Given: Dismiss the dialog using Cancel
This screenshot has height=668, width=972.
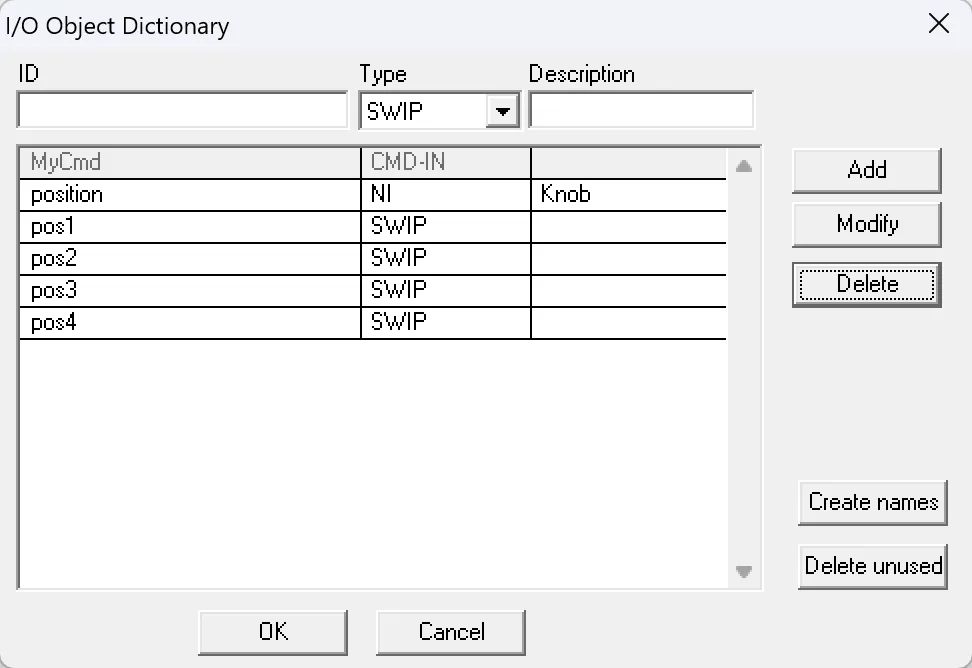Looking at the screenshot, I should coord(450,632).
